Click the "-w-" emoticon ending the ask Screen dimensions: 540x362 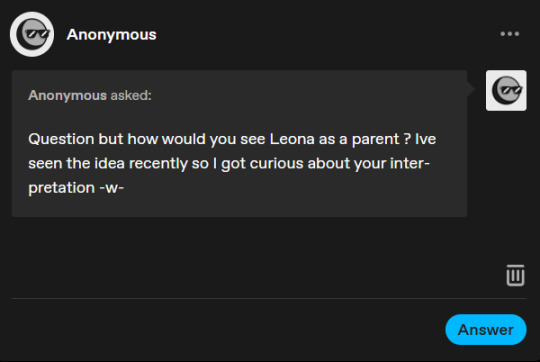coord(111,188)
